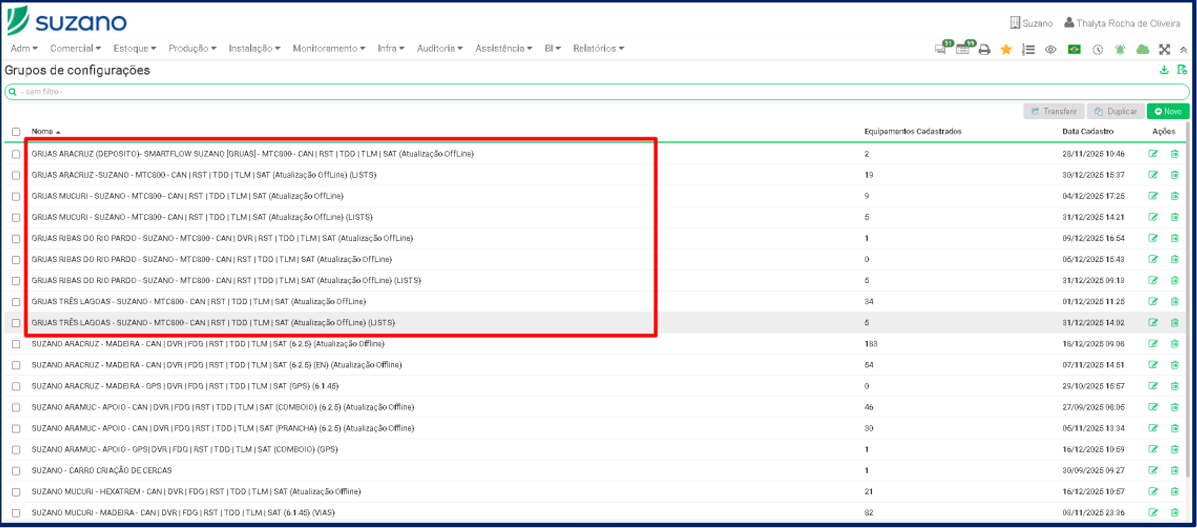Click the green Novo button
Viewport: 1197px width, 528px height.
1168,112
